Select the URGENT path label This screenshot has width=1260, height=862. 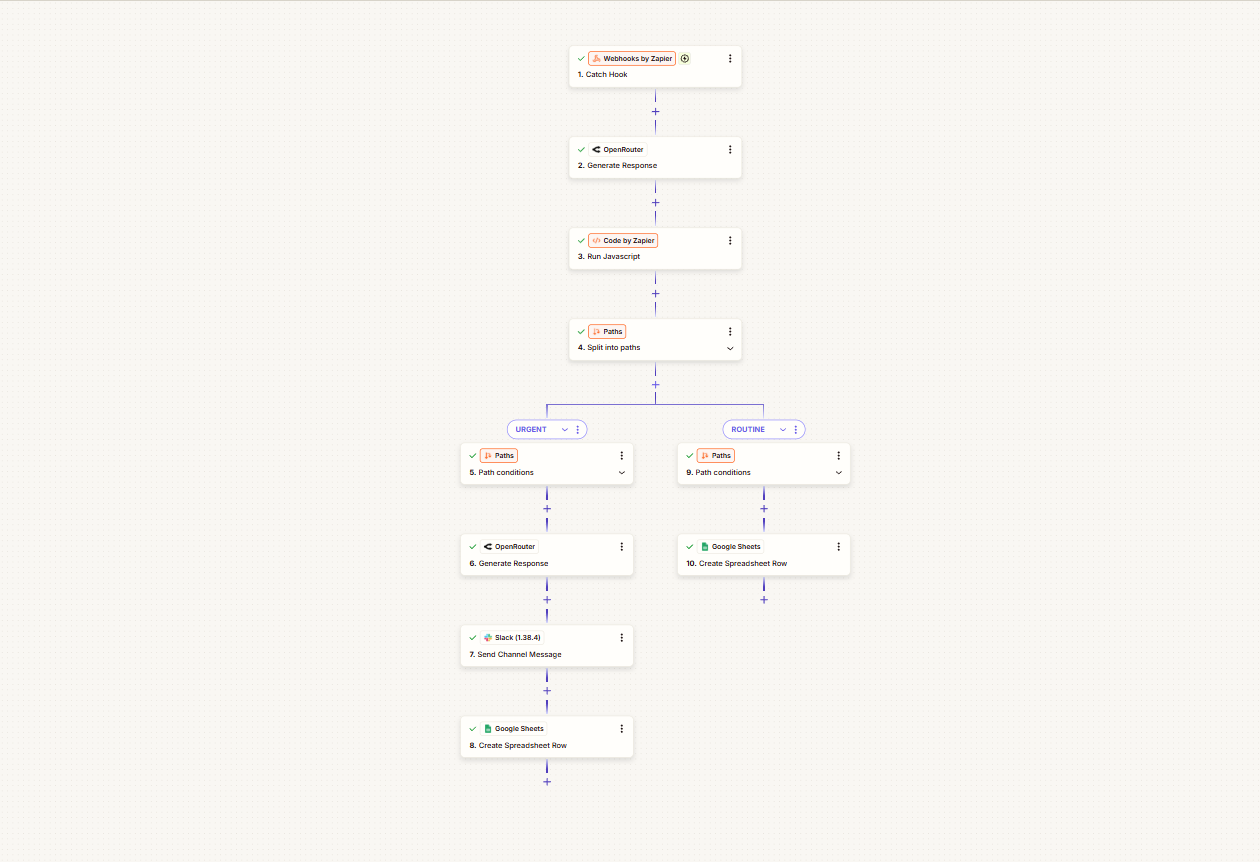(531, 429)
